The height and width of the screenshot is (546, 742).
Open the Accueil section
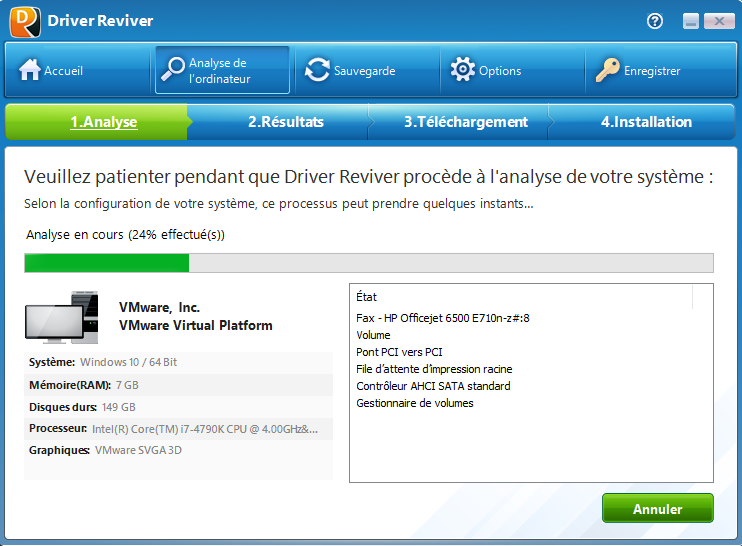pyautogui.click(x=78, y=70)
